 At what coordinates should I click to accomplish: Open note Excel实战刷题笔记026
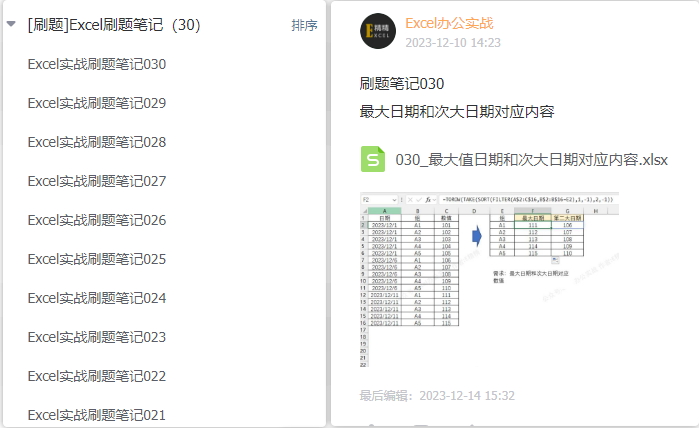click(x=97, y=220)
